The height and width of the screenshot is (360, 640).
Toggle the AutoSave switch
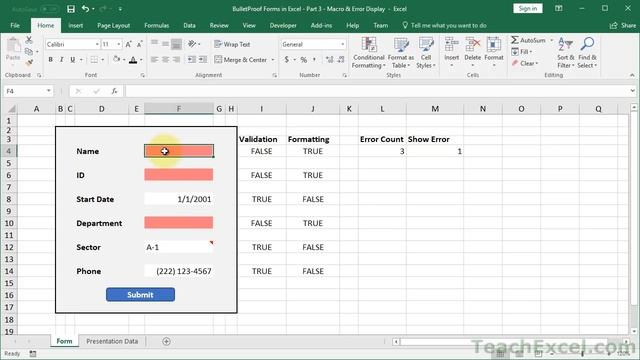pyautogui.click(x=50, y=9)
